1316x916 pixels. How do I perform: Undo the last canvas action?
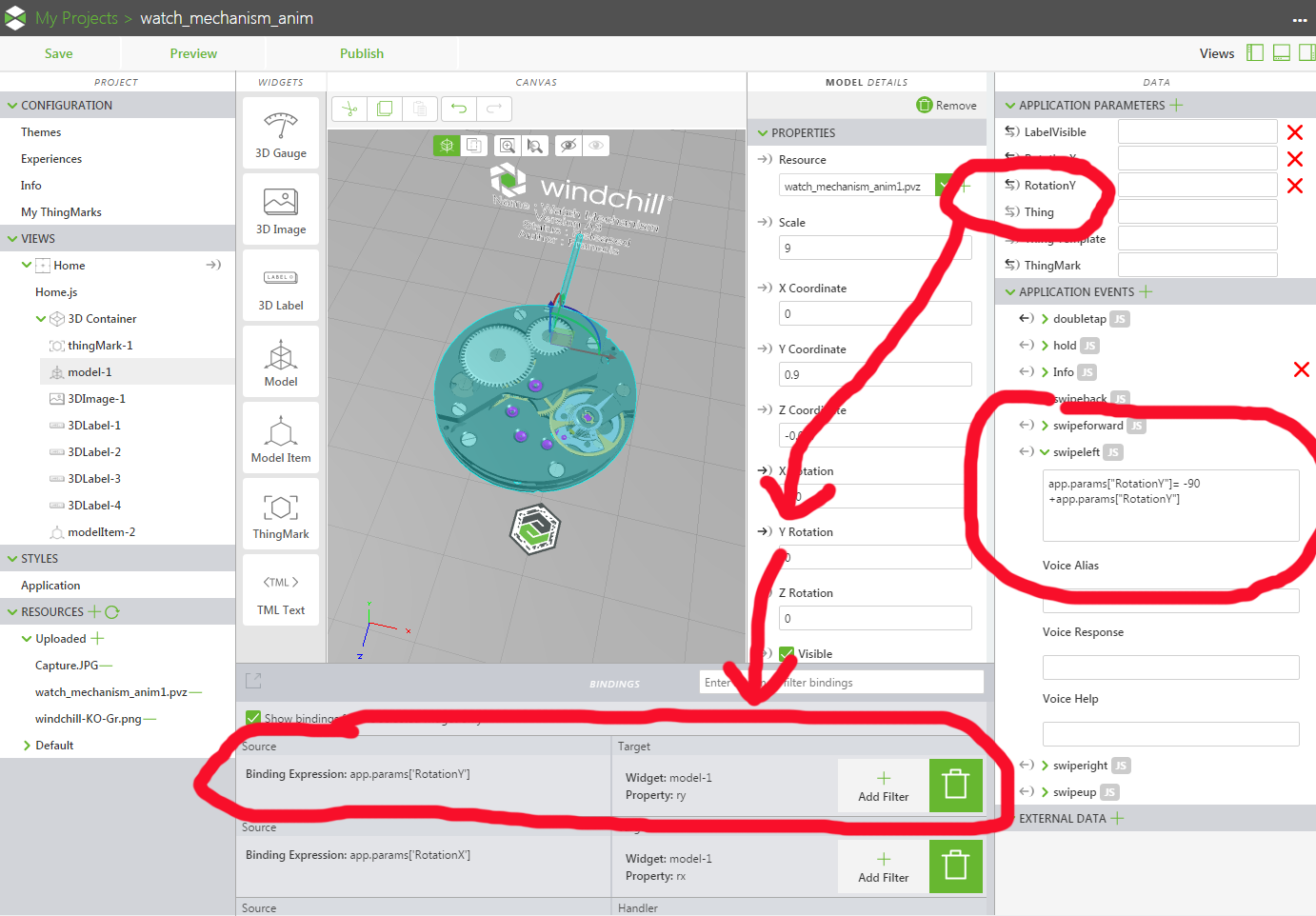click(x=459, y=109)
